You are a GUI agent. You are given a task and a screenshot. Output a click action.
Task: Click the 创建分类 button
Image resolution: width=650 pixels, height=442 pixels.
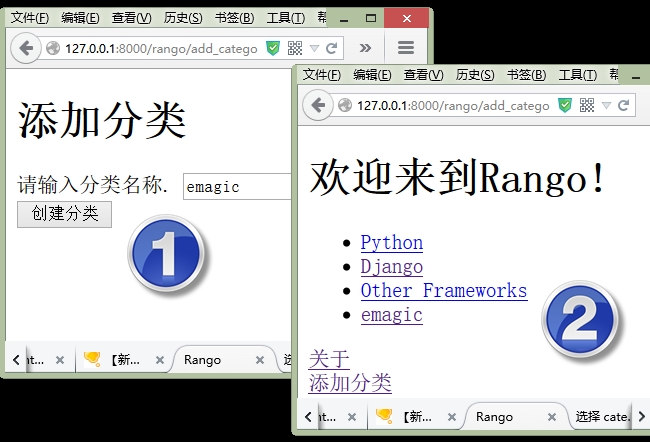64,214
